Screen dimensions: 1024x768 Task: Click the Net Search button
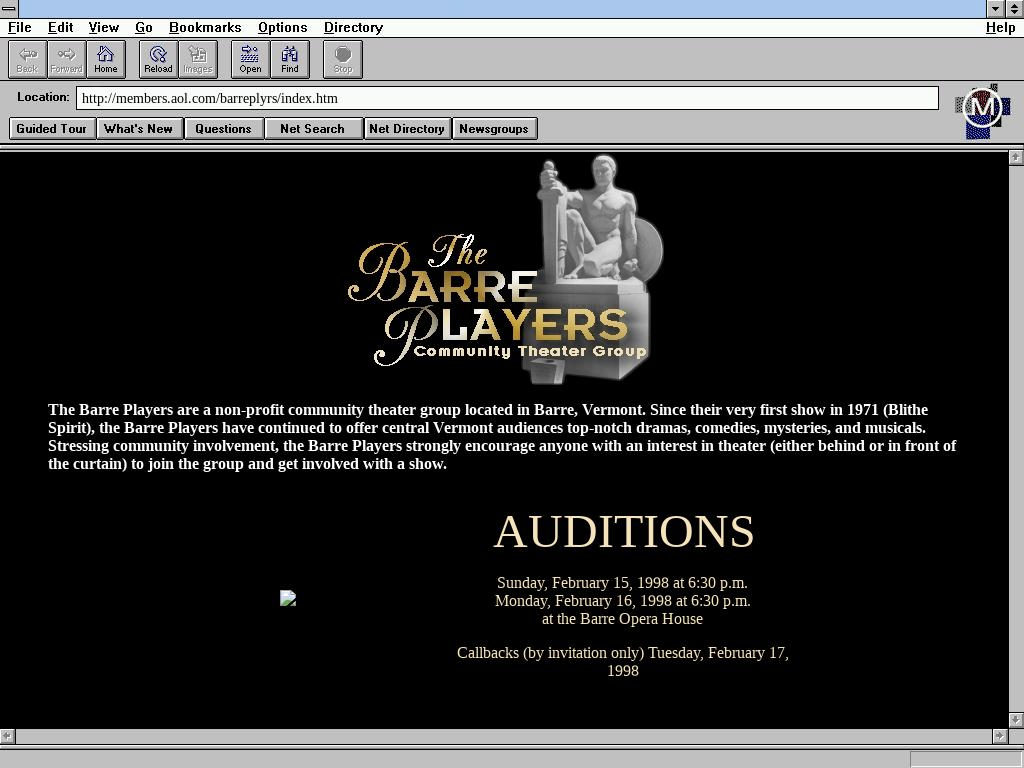click(x=312, y=128)
